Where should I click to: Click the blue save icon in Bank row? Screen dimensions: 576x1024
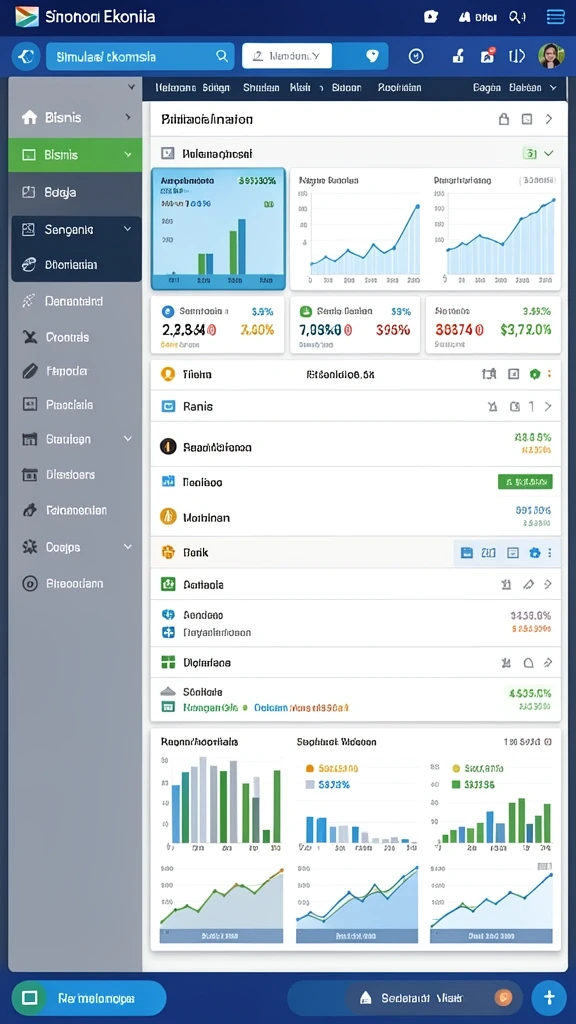point(466,552)
